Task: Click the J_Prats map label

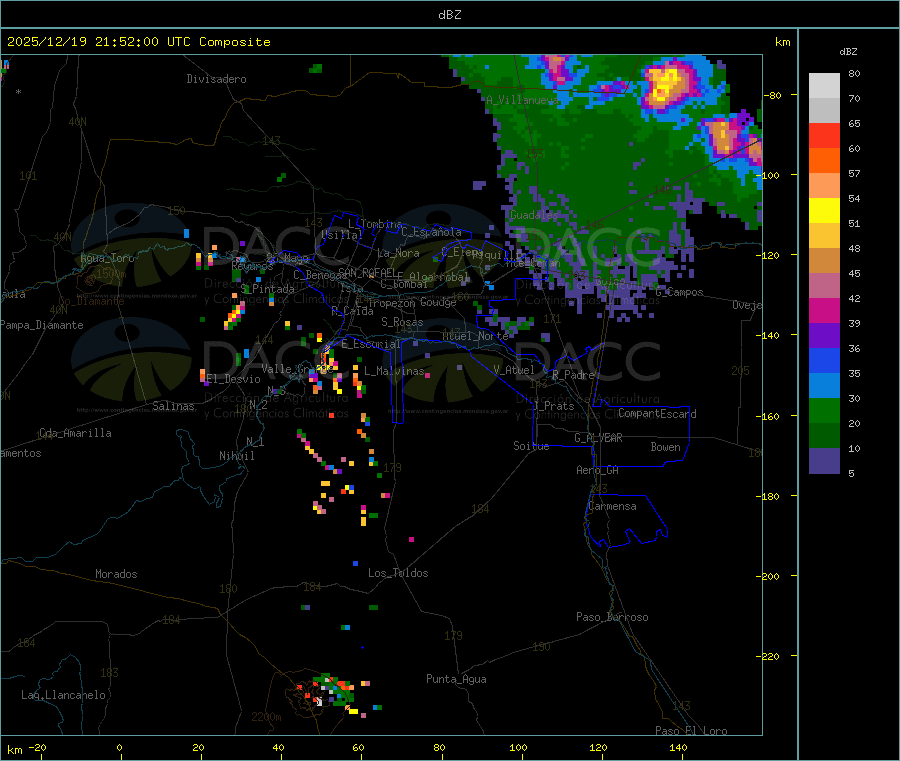Action: 554,406
